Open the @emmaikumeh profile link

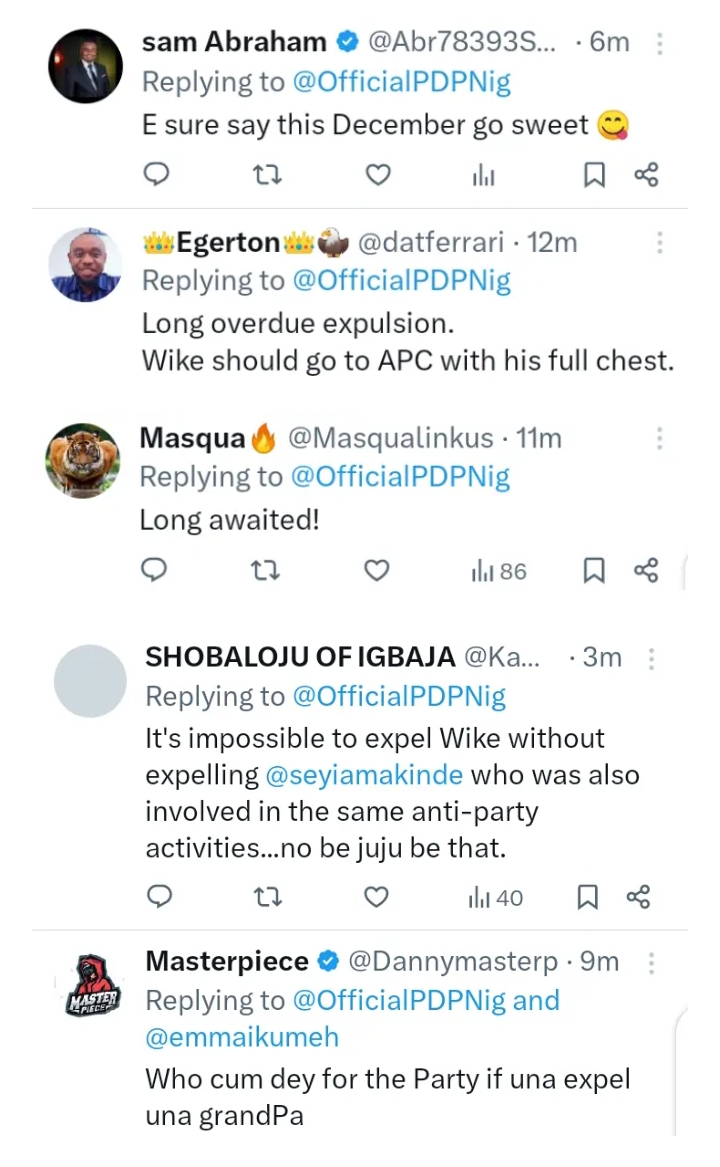[x=242, y=1037]
